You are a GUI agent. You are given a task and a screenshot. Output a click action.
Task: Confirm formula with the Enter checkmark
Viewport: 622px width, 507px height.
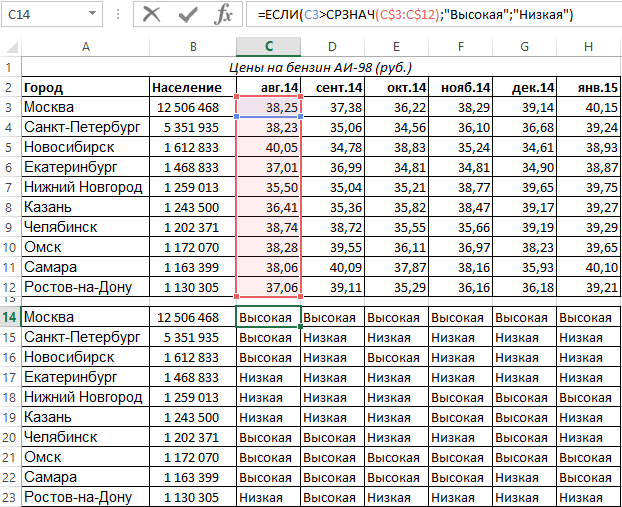pyautogui.click(x=188, y=14)
